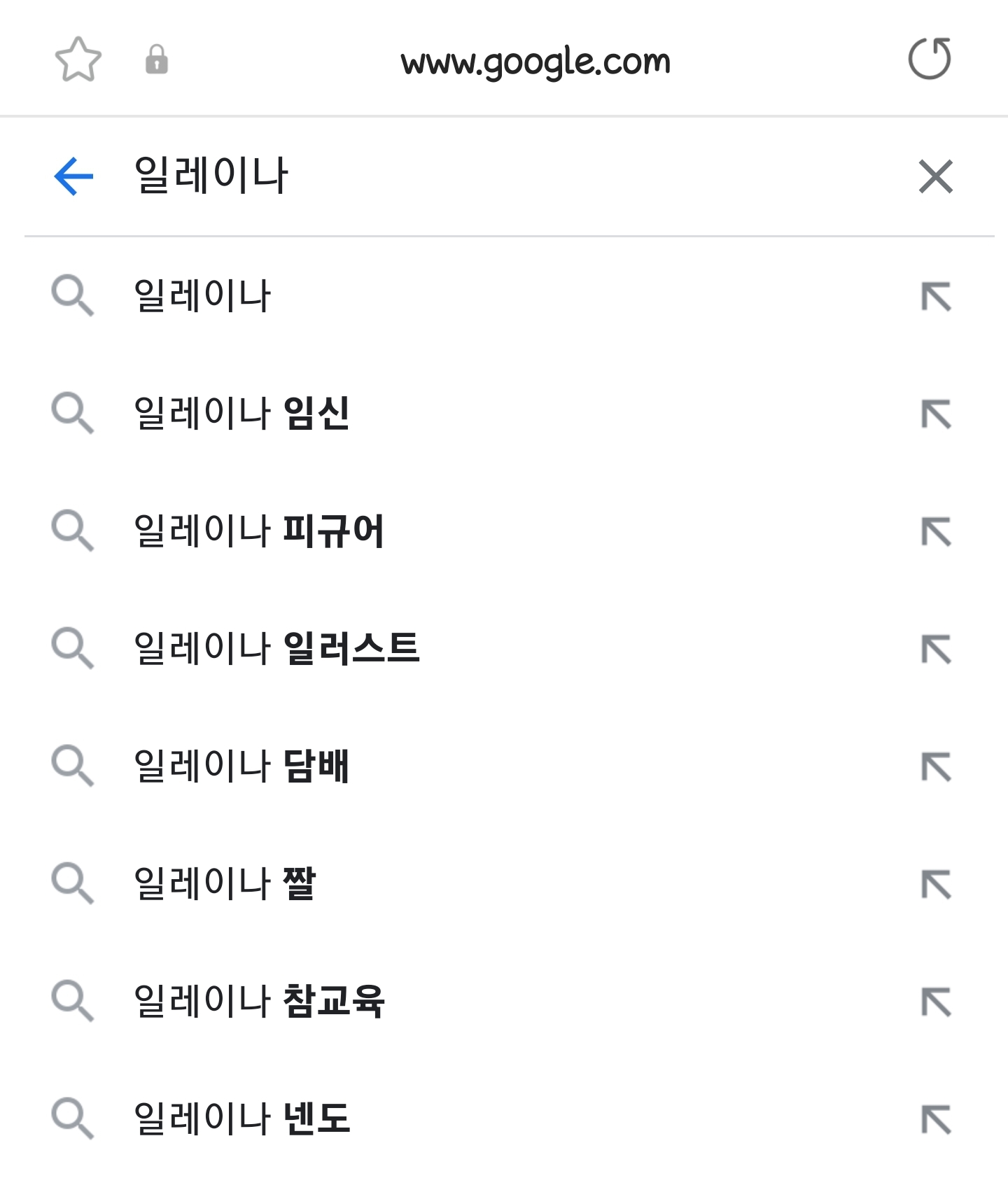Image resolution: width=1008 pixels, height=1199 pixels.
Task: Reload the page with the refresh icon
Action: 930,59
